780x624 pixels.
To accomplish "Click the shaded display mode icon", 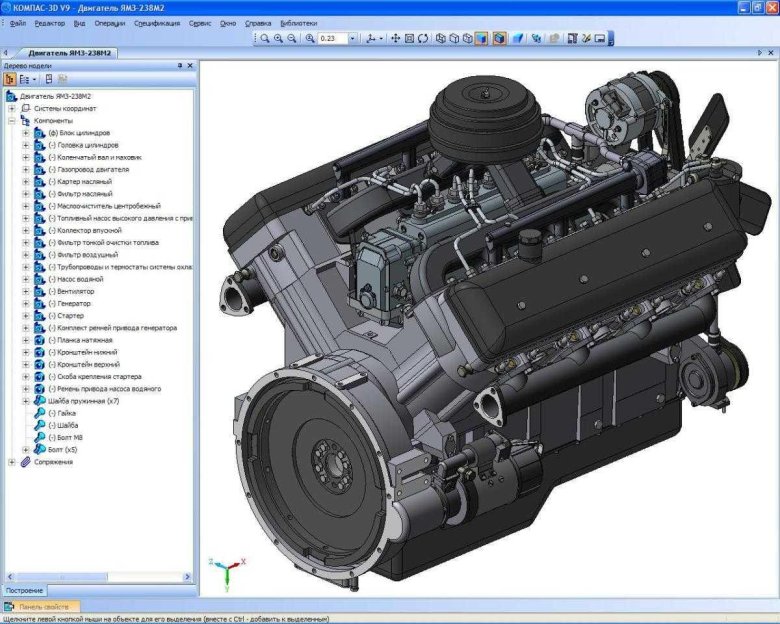I will [x=482, y=39].
